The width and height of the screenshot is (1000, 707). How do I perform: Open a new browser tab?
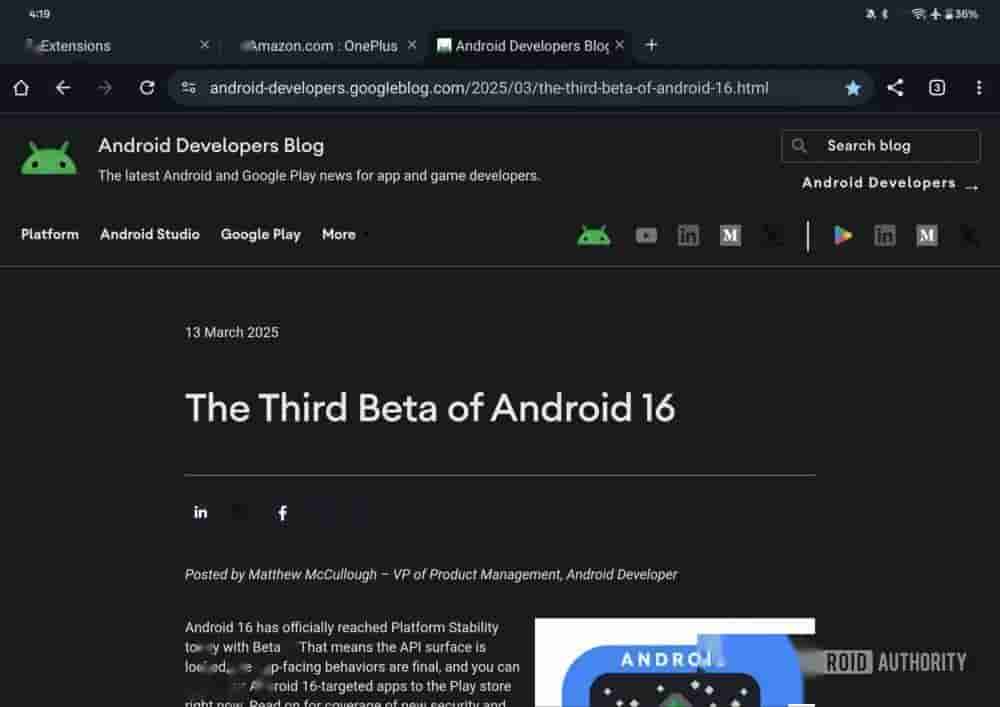[x=651, y=45]
